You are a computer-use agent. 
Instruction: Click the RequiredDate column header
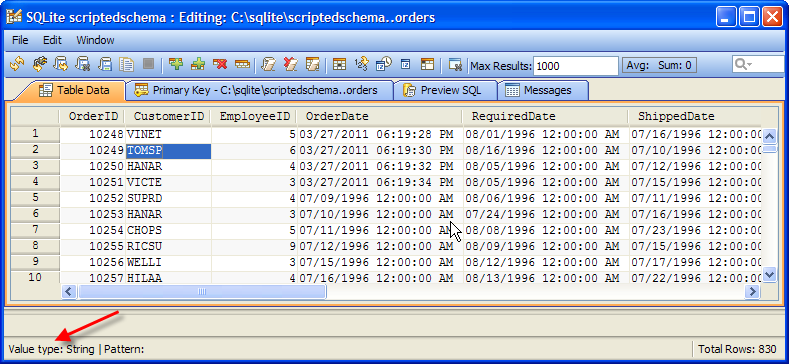coord(545,116)
